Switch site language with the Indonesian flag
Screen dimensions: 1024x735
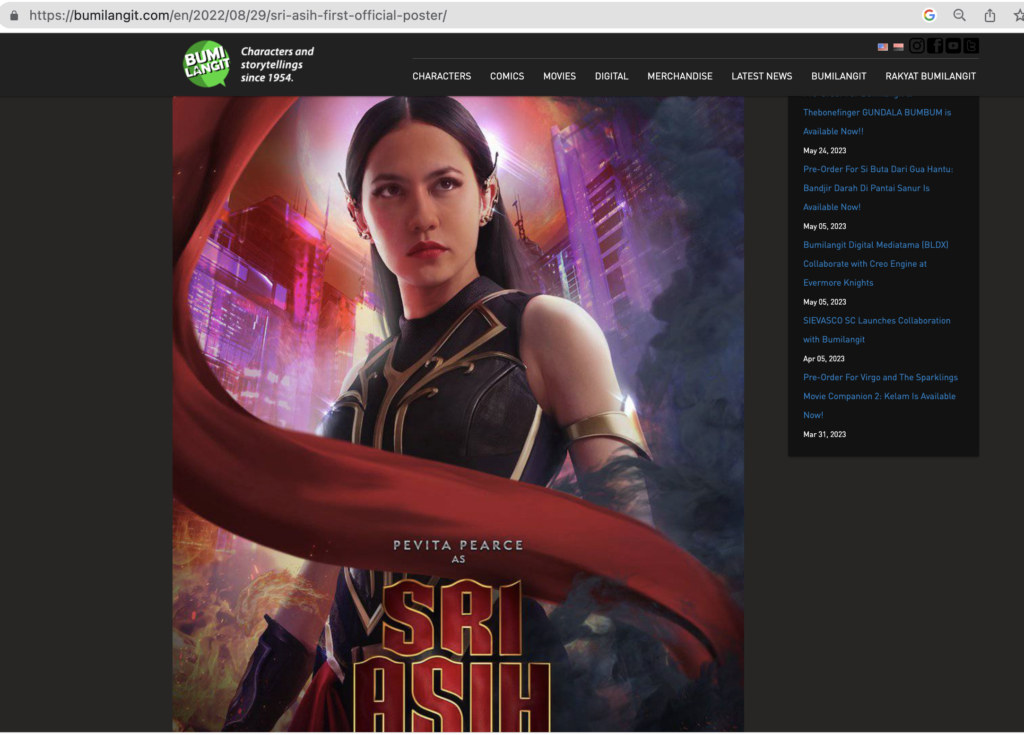(899, 46)
